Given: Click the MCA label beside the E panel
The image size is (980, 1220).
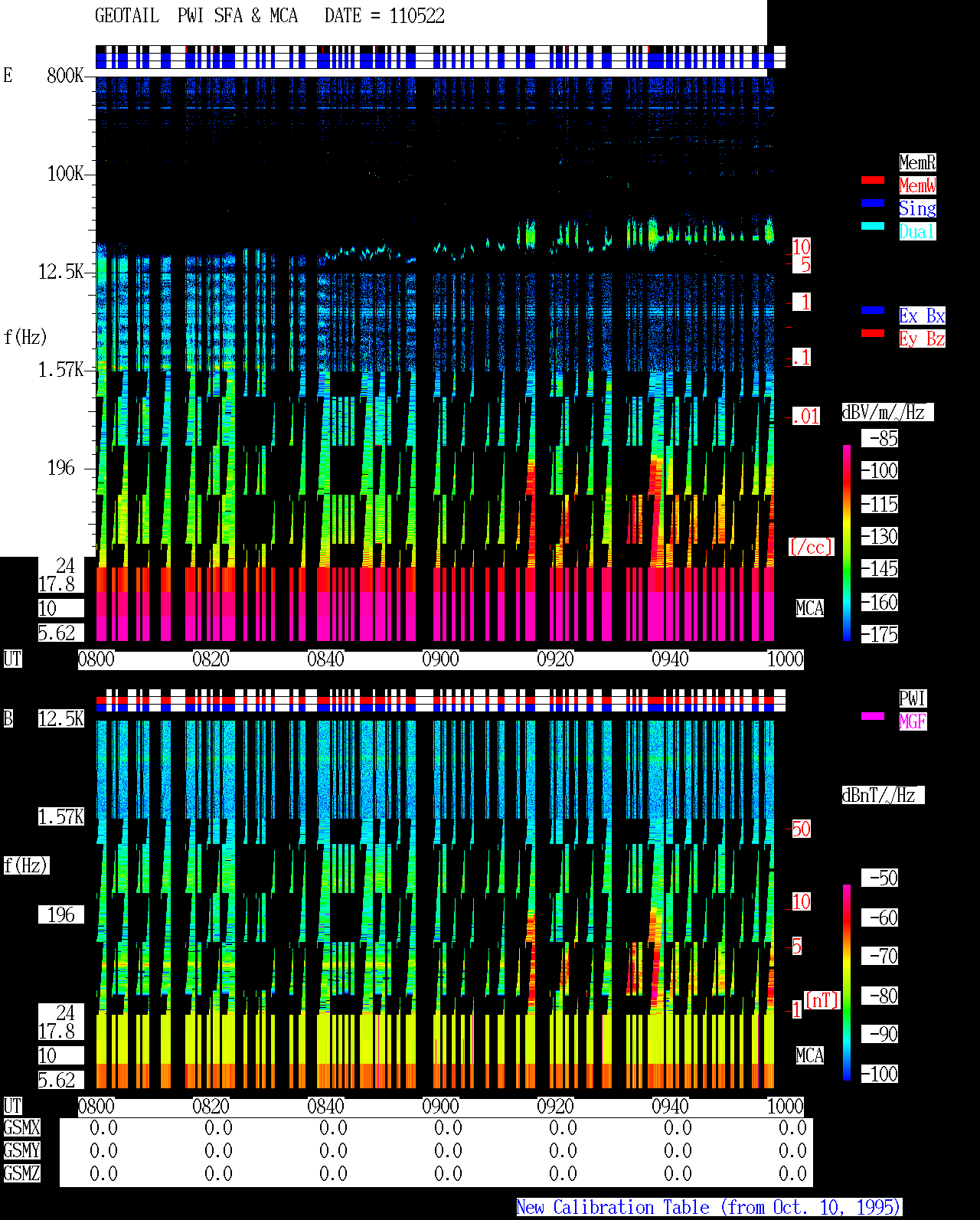Looking at the screenshot, I should click(x=810, y=608).
